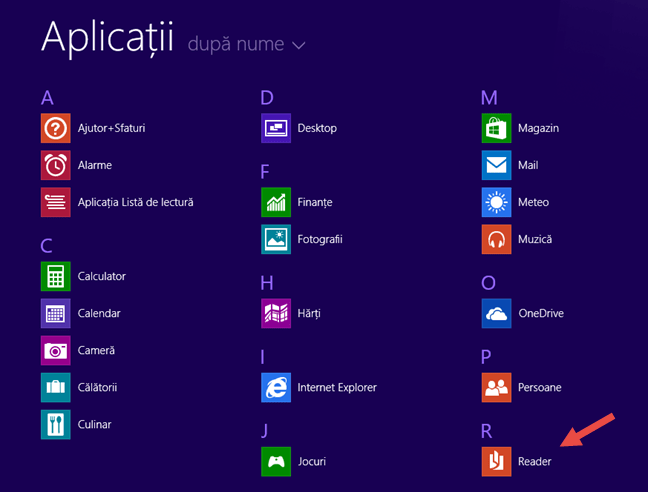Viewport: 648px width, 492px height.
Task: Click the 'Călătorii' label text
Action: tap(98, 387)
